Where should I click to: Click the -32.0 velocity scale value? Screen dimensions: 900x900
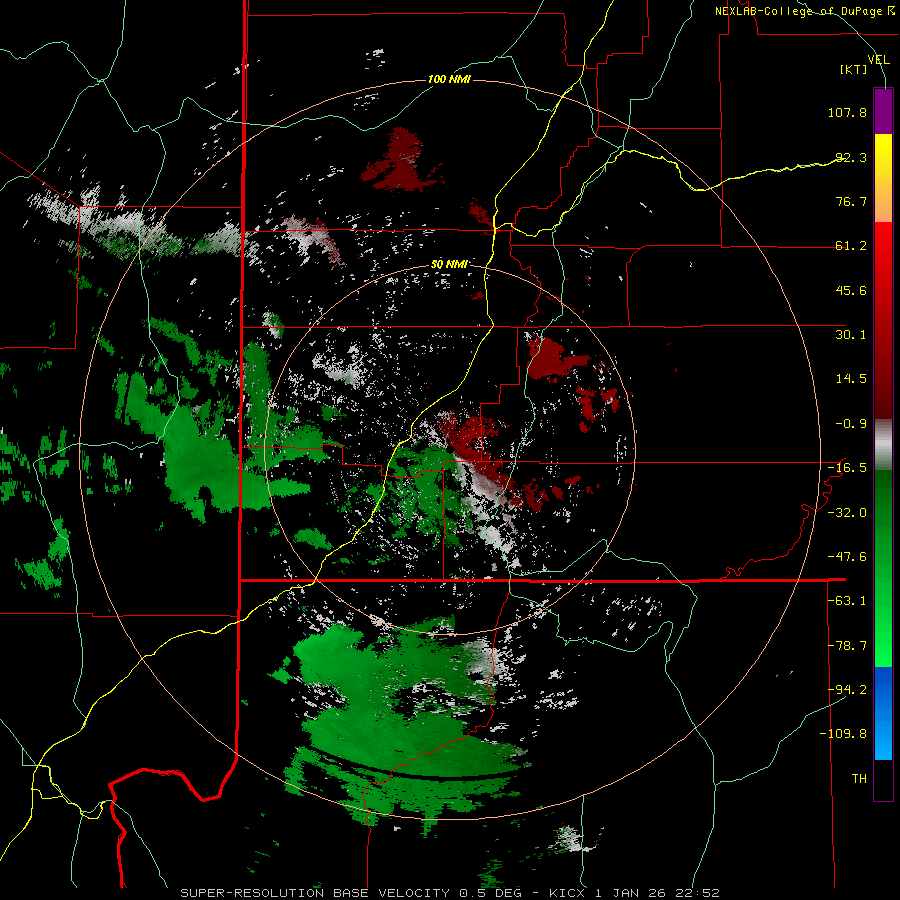pyautogui.click(x=847, y=513)
